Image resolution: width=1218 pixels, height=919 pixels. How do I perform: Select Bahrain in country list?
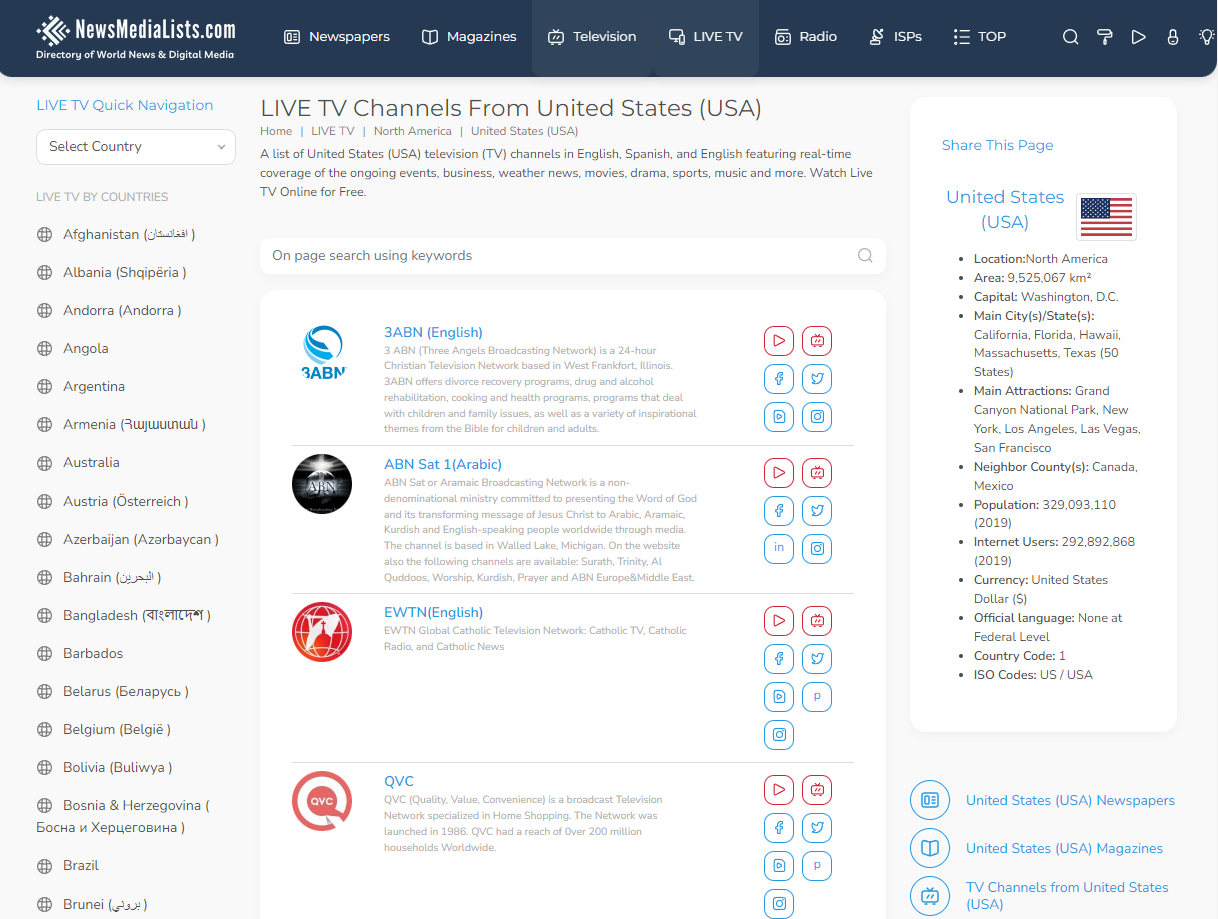(x=99, y=577)
